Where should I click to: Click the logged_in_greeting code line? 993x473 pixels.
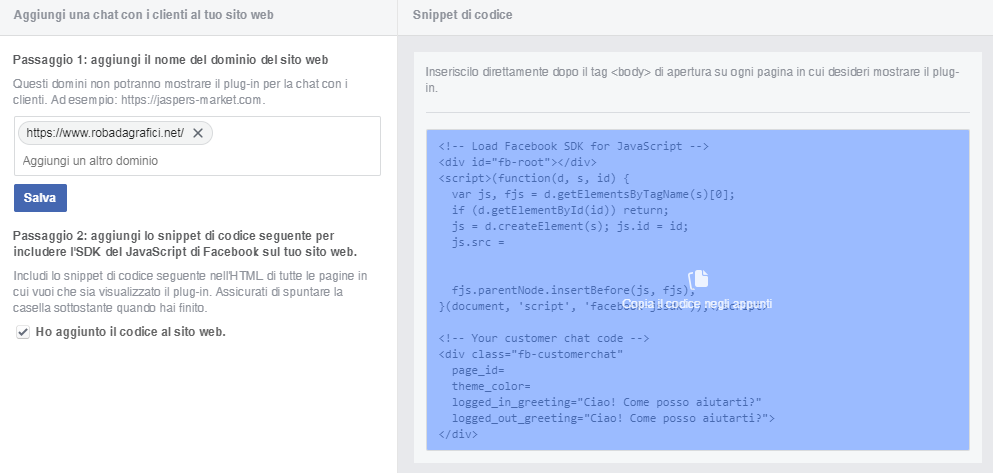(x=607, y=402)
